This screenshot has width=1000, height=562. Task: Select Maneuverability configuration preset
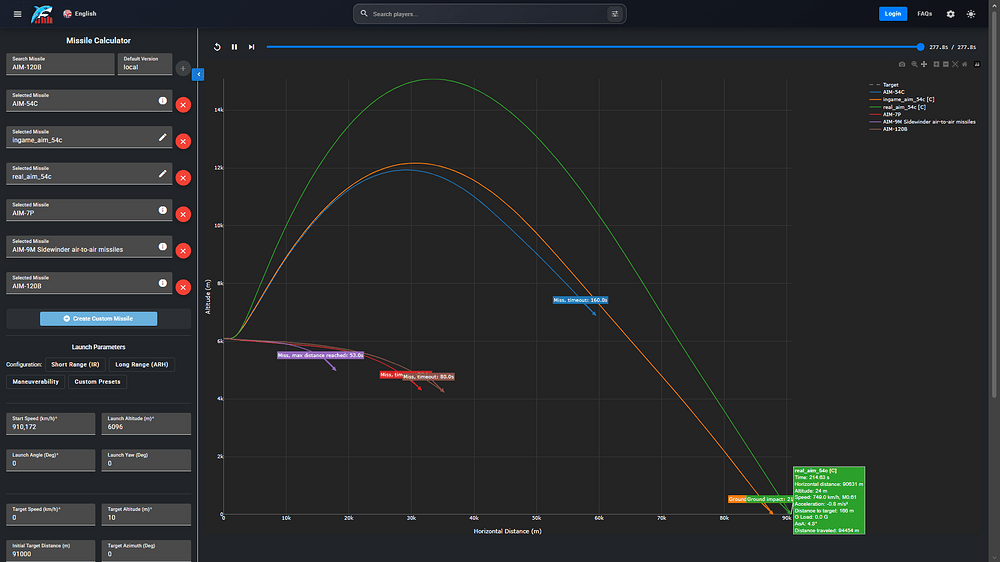36,381
